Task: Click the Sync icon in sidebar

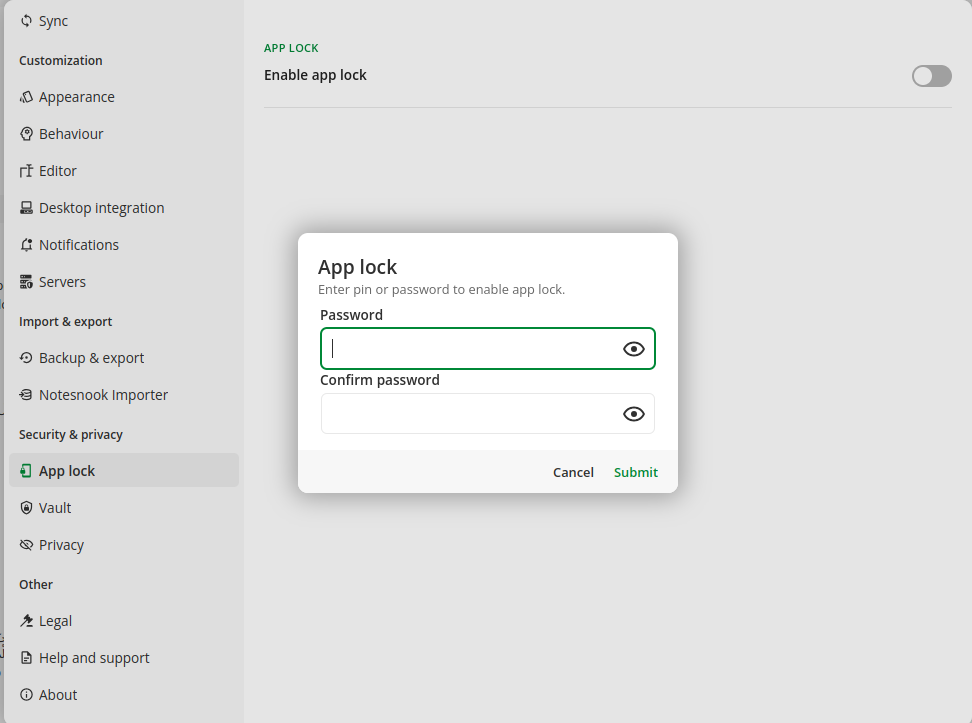Action: [x=26, y=21]
